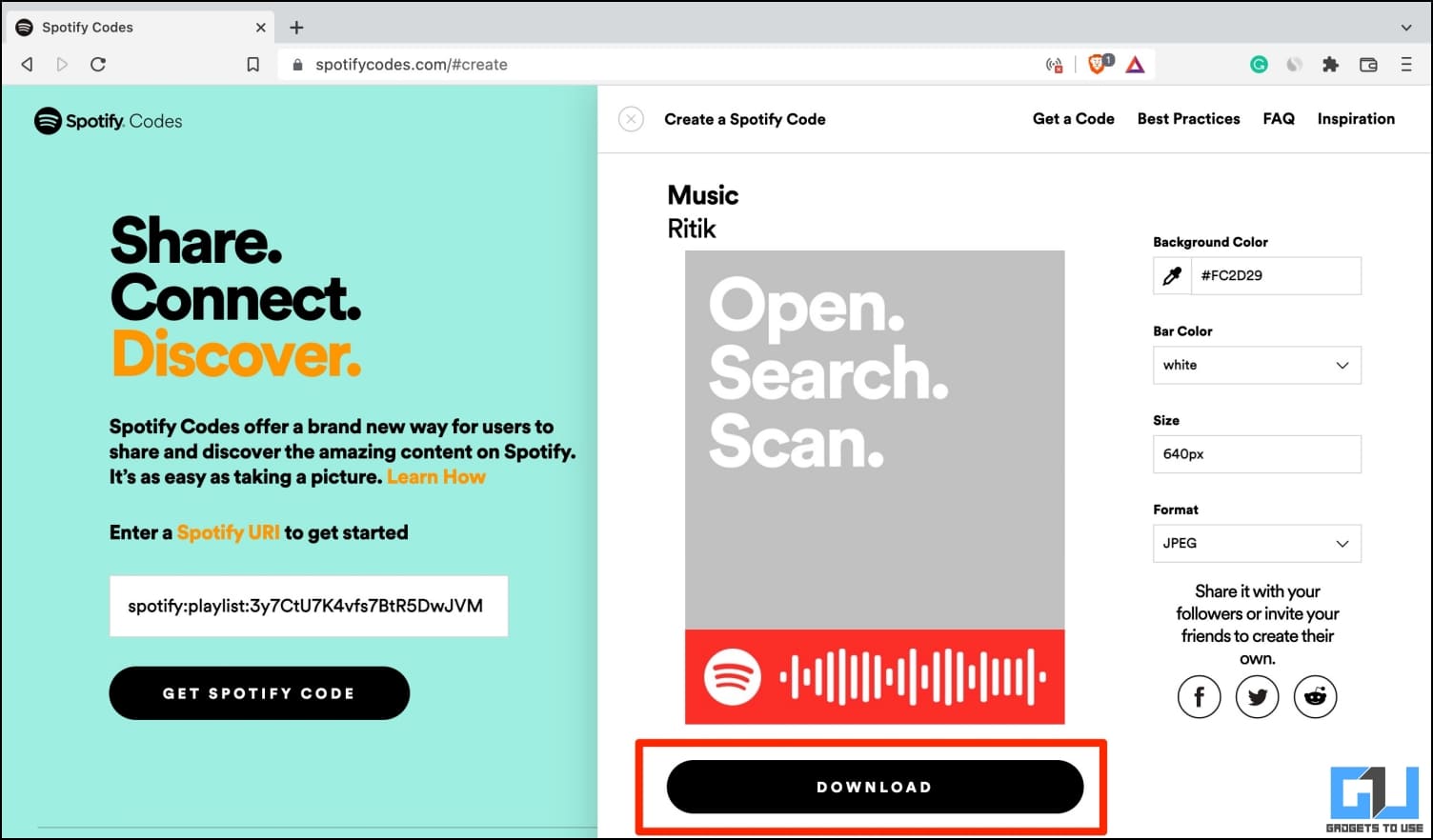This screenshot has height=840, width=1433.
Task: Open the browser extensions puzzle icon
Action: pyautogui.click(x=1330, y=64)
